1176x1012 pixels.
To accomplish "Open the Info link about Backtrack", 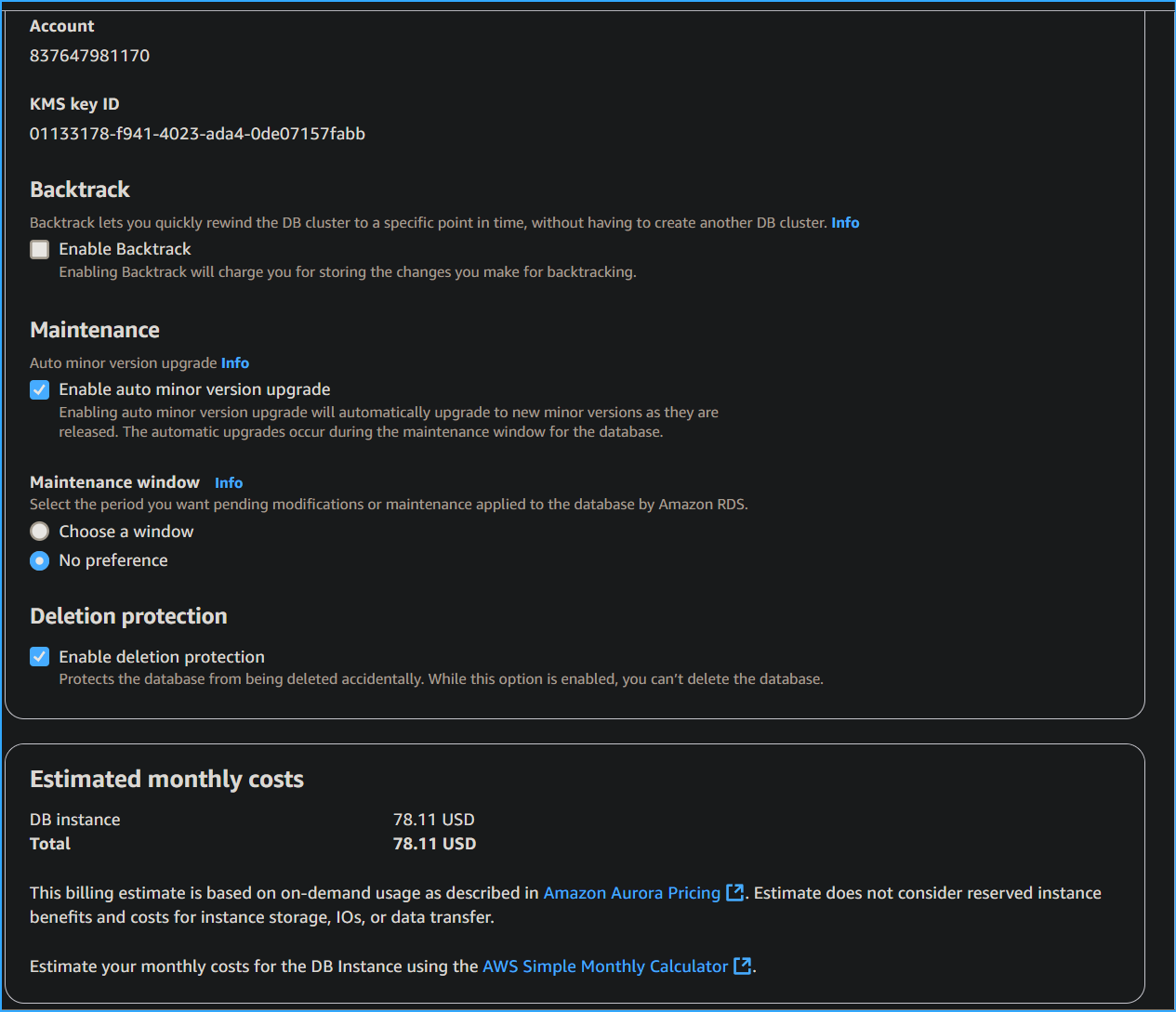I will (844, 222).
